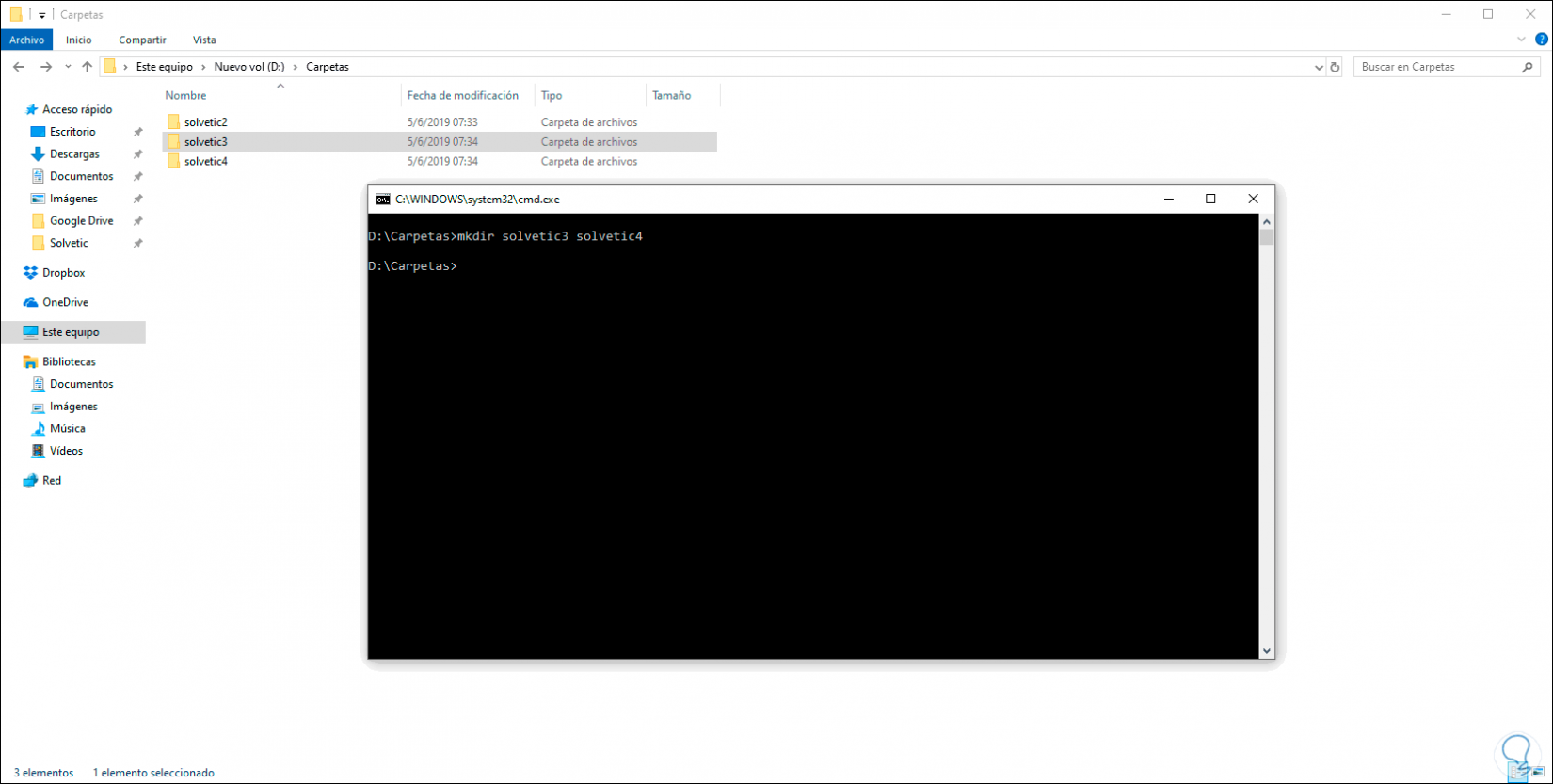
Task: Click the Google Drive pin icon
Action: [137, 221]
